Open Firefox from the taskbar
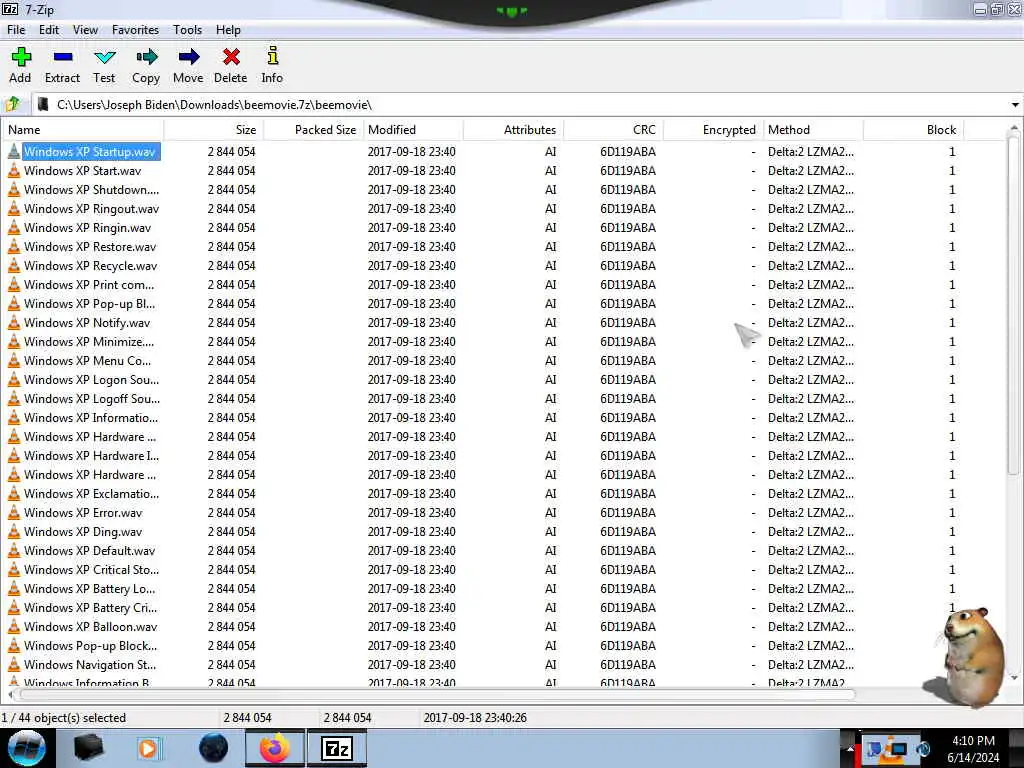Image resolution: width=1024 pixels, height=768 pixels. click(275, 748)
